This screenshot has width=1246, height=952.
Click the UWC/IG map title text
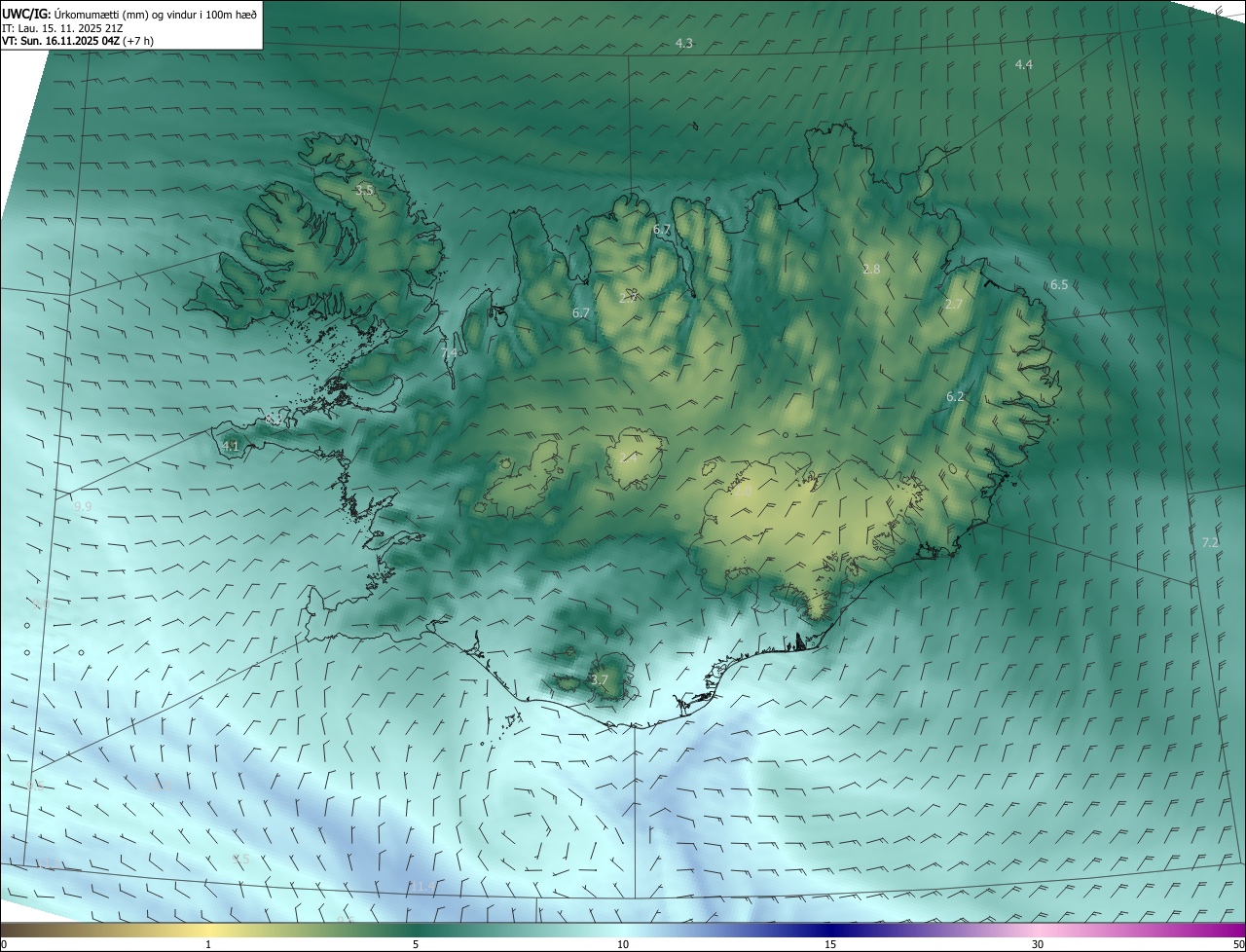point(129,14)
